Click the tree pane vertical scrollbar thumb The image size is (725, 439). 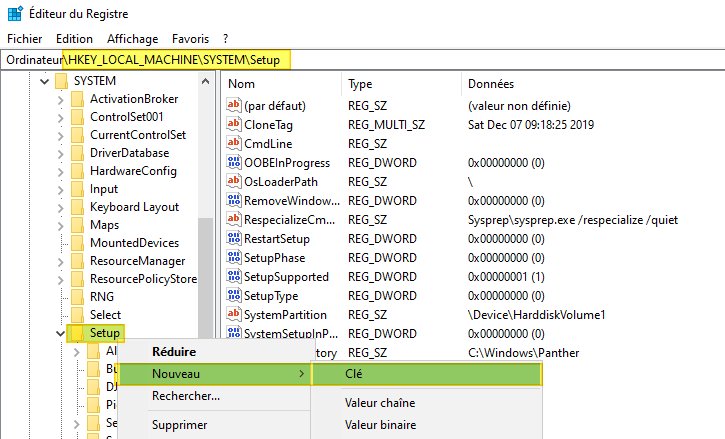coord(206,278)
